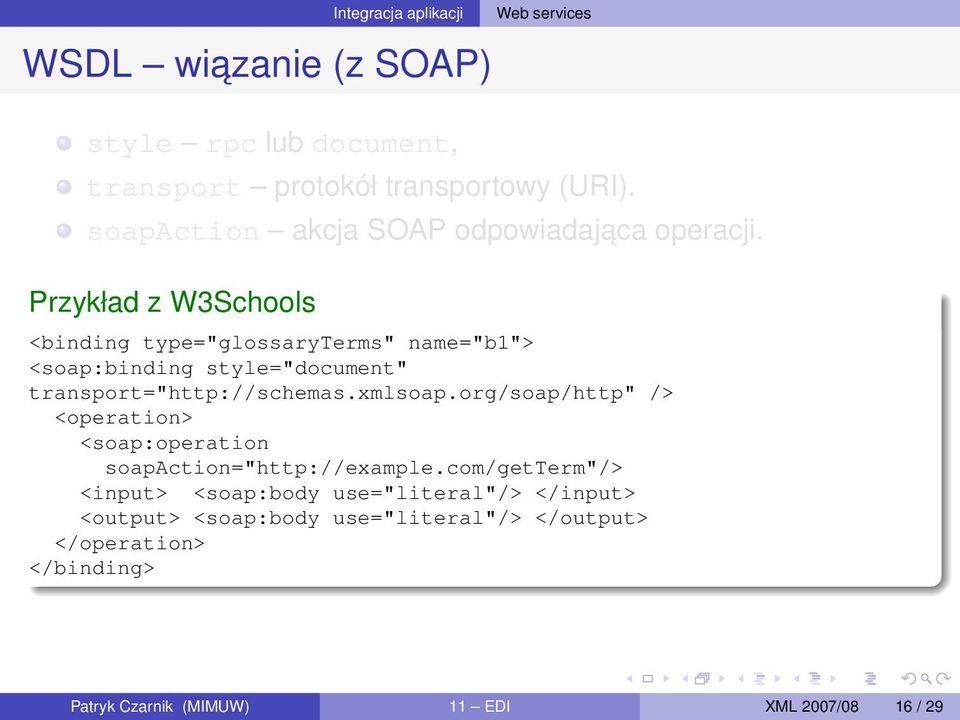Screen dimensions: 960x720
Task: Click the style – rpc lub document bullet
Action: 272,143
